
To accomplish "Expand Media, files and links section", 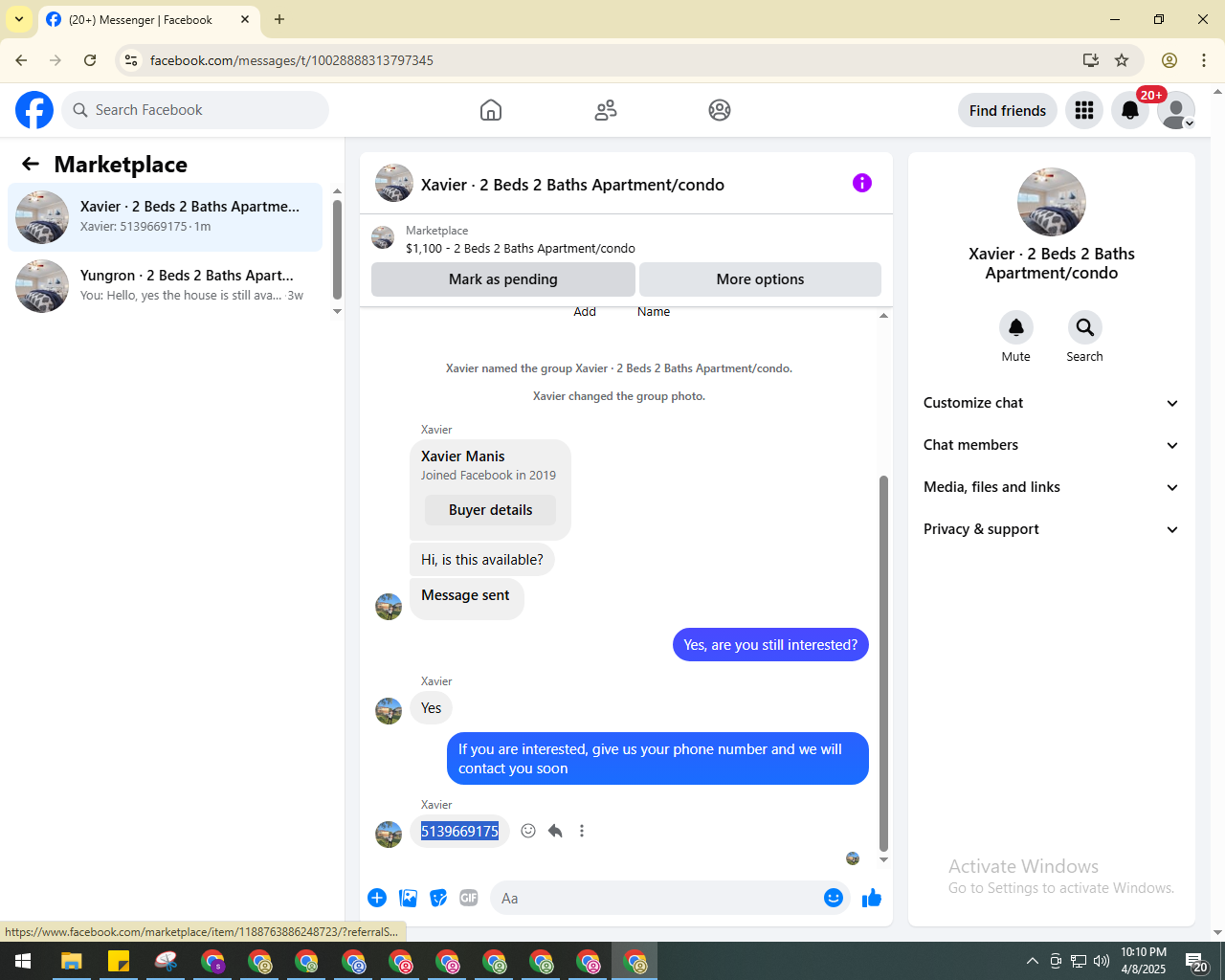I will pos(1051,487).
